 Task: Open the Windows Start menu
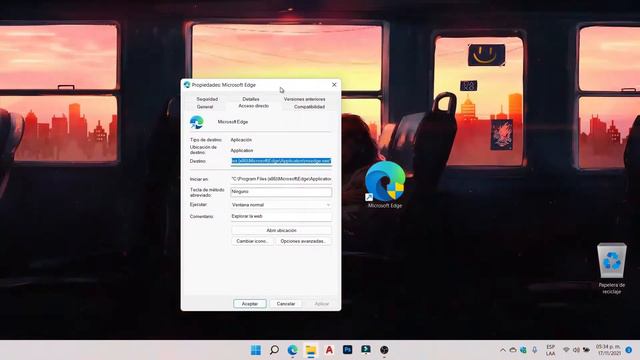[x=256, y=350]
